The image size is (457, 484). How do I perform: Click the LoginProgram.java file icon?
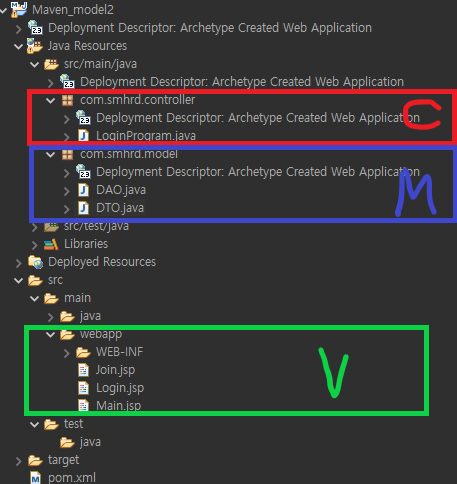point(83,136)
